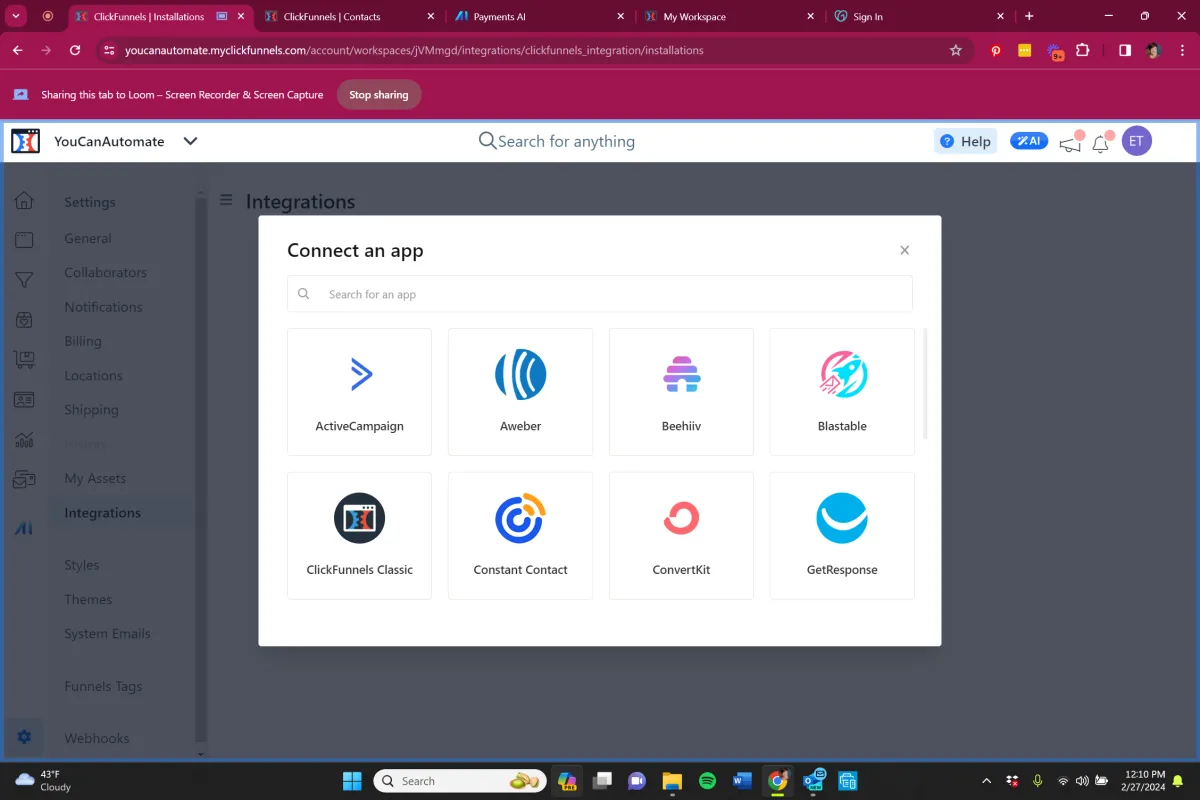Screen dimensions: 1200x800
Task: Open Shipping settings
Action: click(x=91, y=410)
